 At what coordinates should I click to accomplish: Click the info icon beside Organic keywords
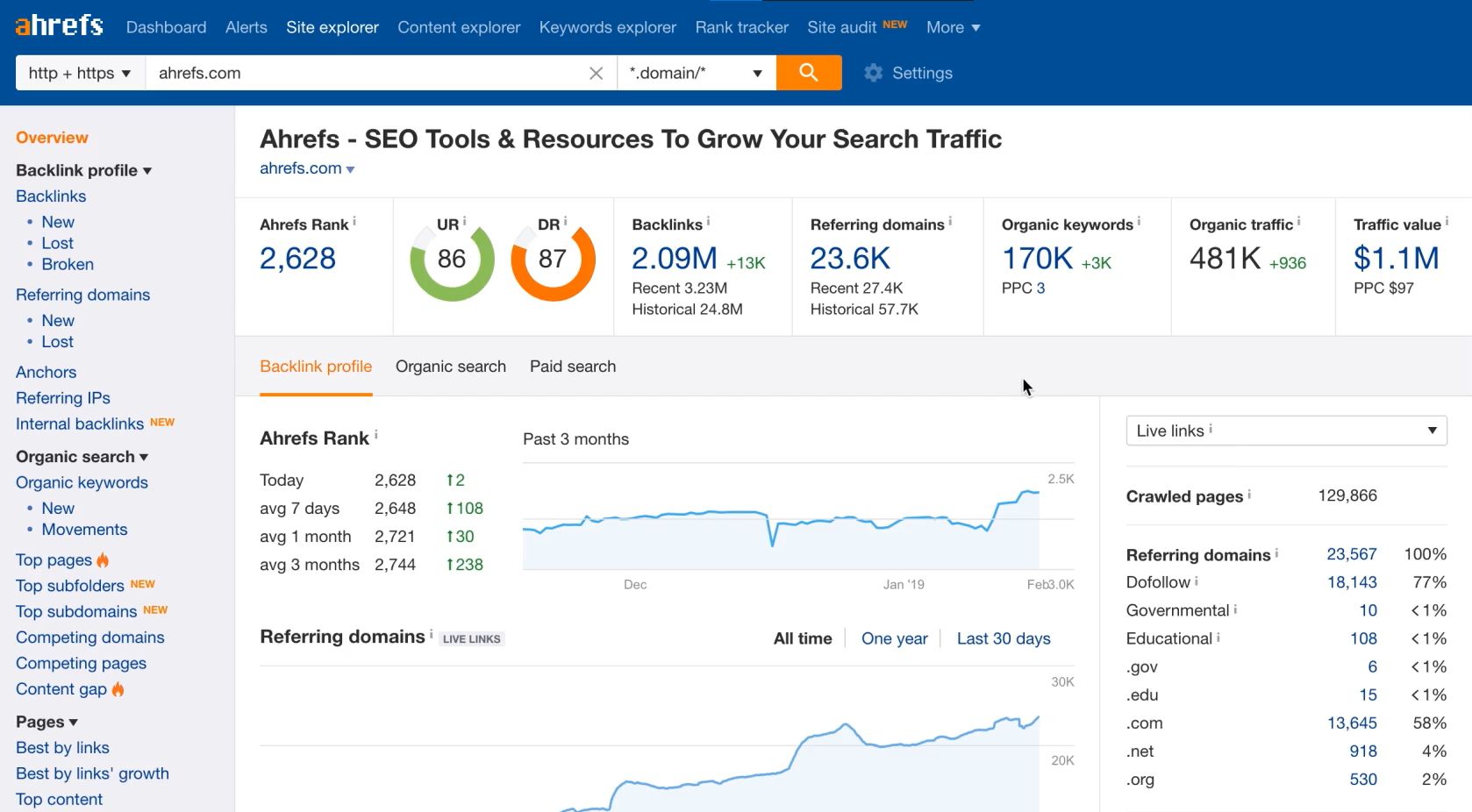[1139, 222]
